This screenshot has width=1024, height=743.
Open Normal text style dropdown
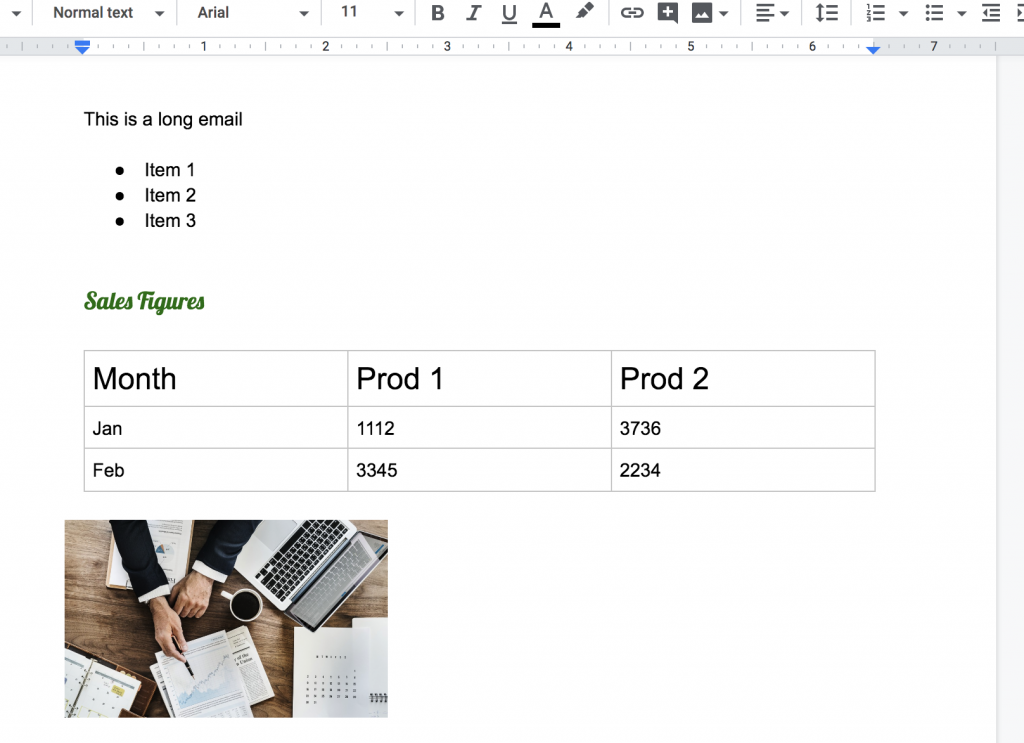(108, 13)
